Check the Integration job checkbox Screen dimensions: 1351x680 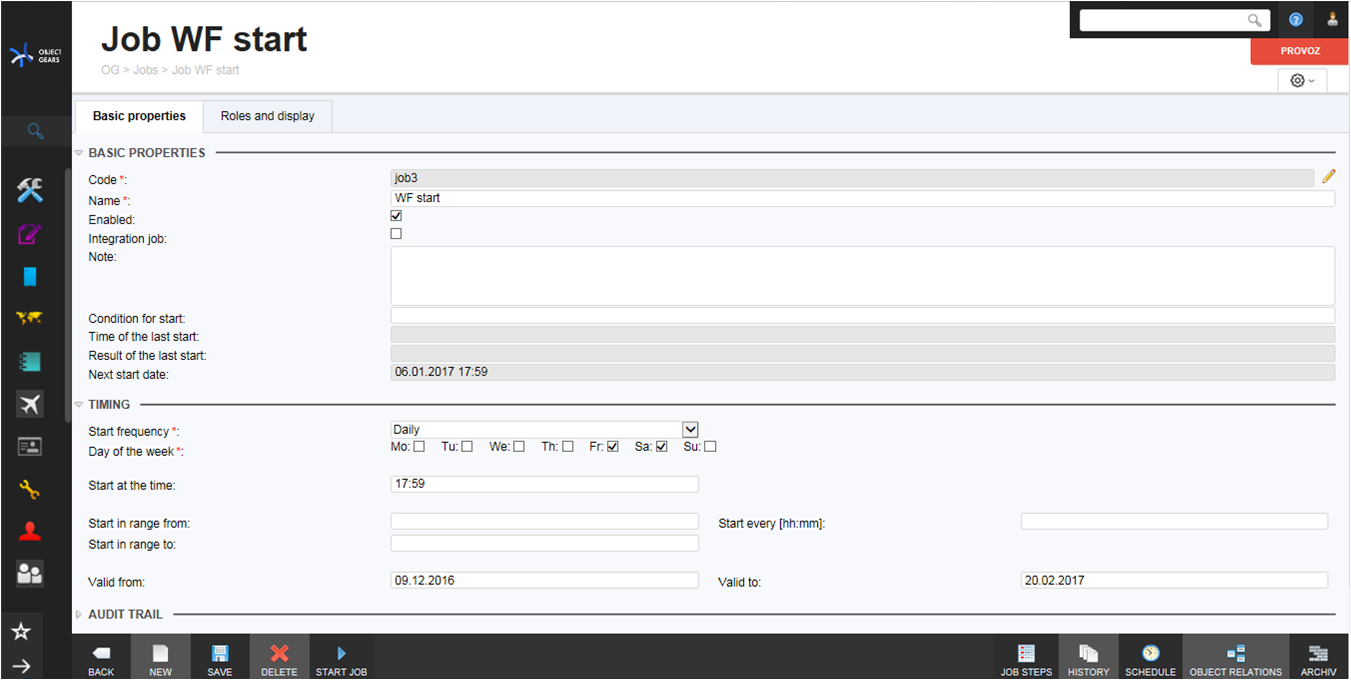[396, 234]
